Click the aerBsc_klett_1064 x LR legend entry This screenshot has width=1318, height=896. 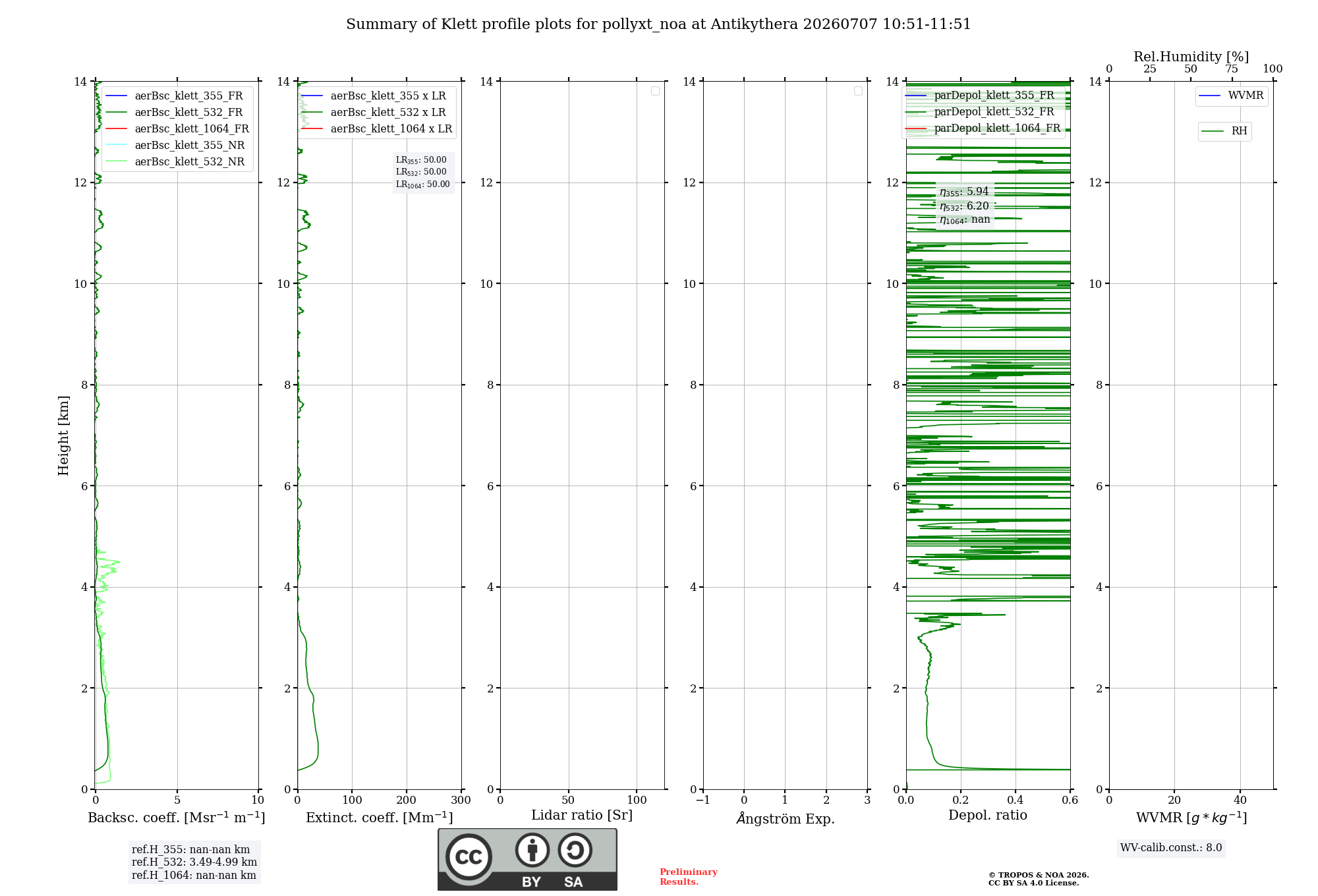[x=377, y=129]
